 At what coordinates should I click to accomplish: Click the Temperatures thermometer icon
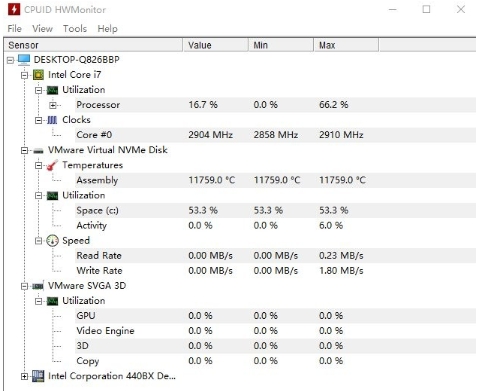pos(52,165)
